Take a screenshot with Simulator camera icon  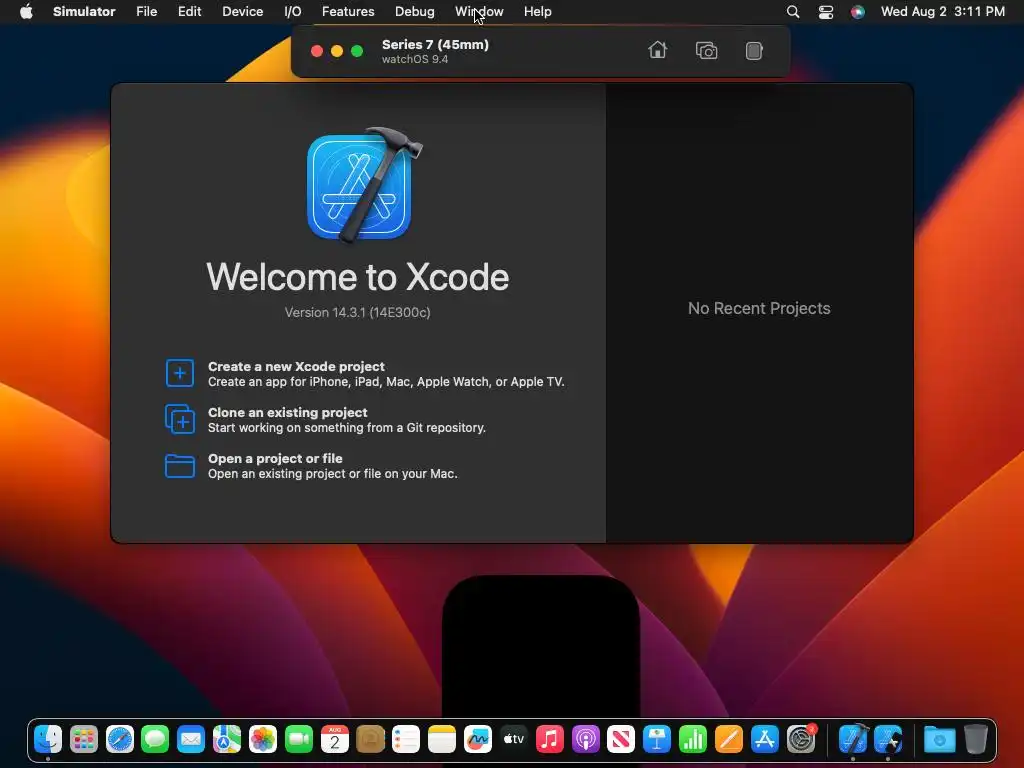point(706,50)
